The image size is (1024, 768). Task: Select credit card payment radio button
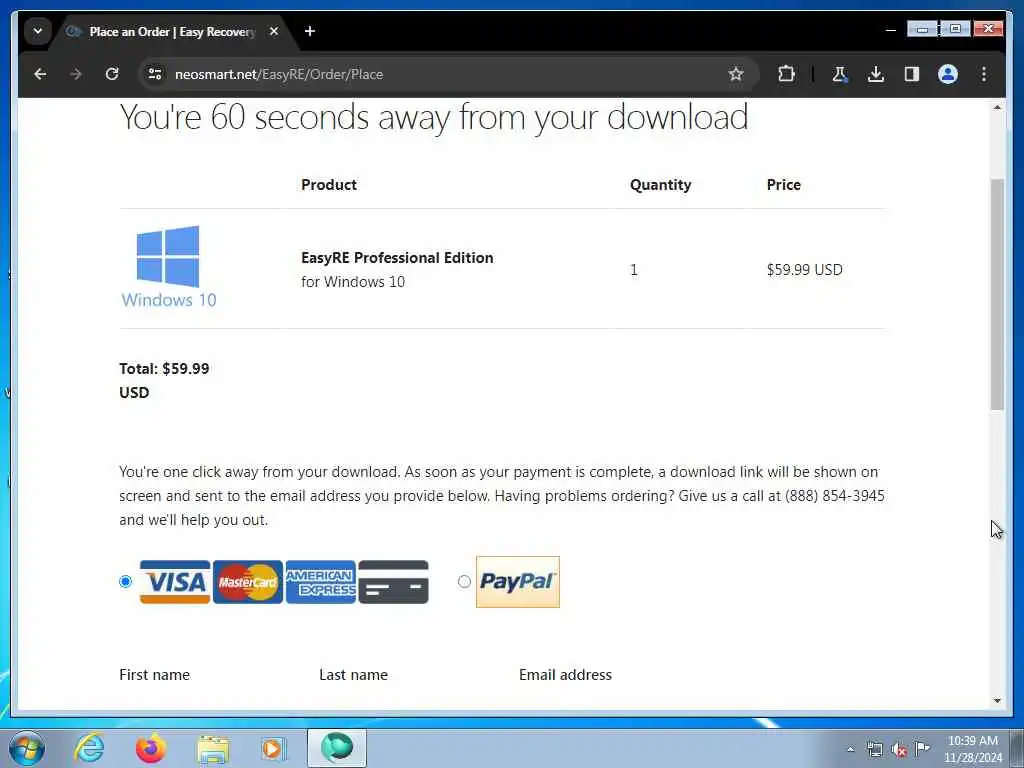click(x=126, y=581)
